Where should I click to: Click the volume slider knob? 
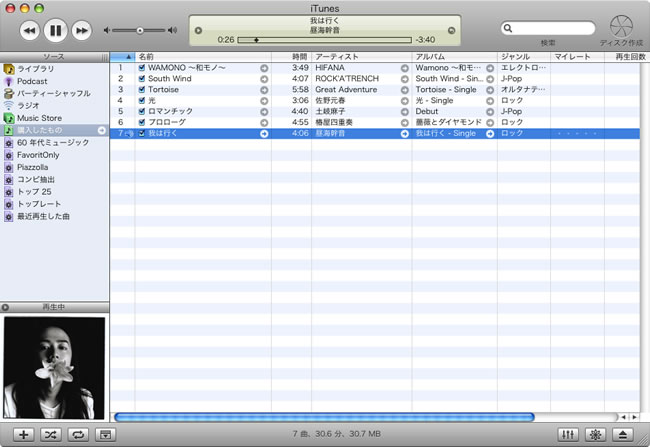click(x=140, y=30)
